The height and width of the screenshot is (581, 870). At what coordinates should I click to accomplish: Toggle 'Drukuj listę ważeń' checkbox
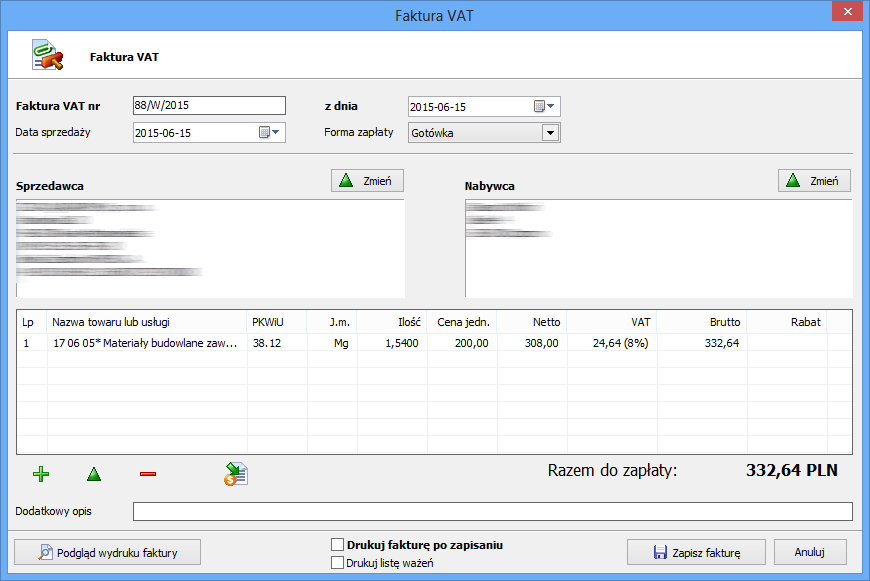338,563
